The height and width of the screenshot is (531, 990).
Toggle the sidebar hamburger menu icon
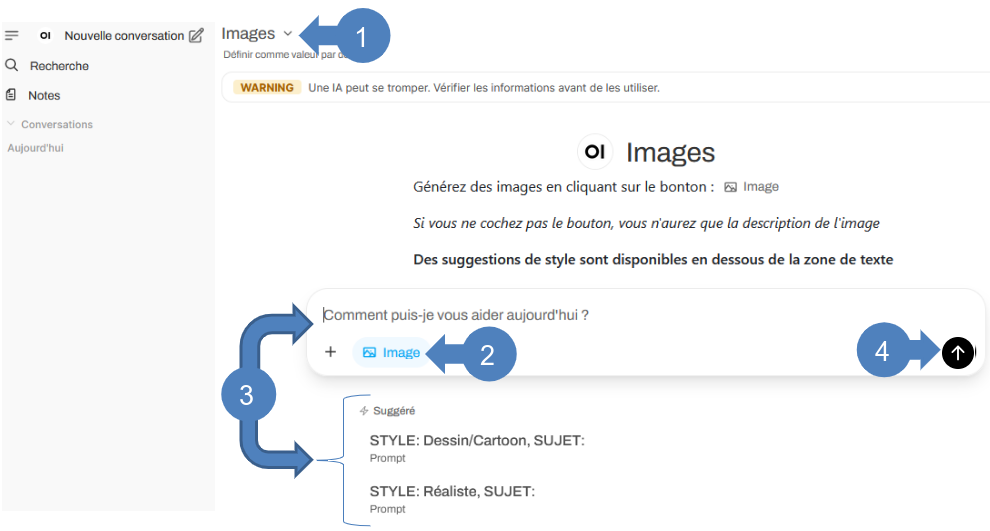12,35
